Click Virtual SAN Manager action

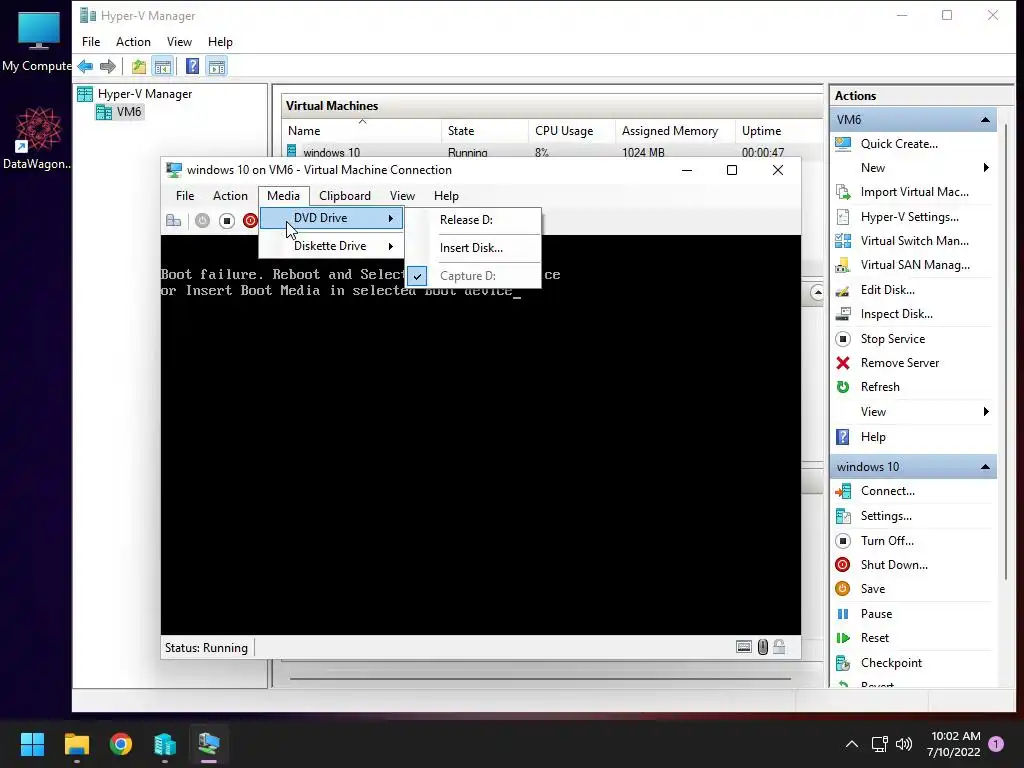click(915, 265)
